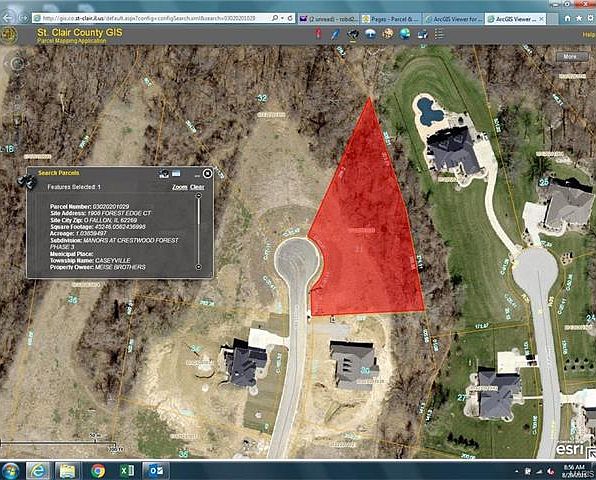Click the address bar search magnifier
This screenshot has height=480, width=596.
point(275,18)
